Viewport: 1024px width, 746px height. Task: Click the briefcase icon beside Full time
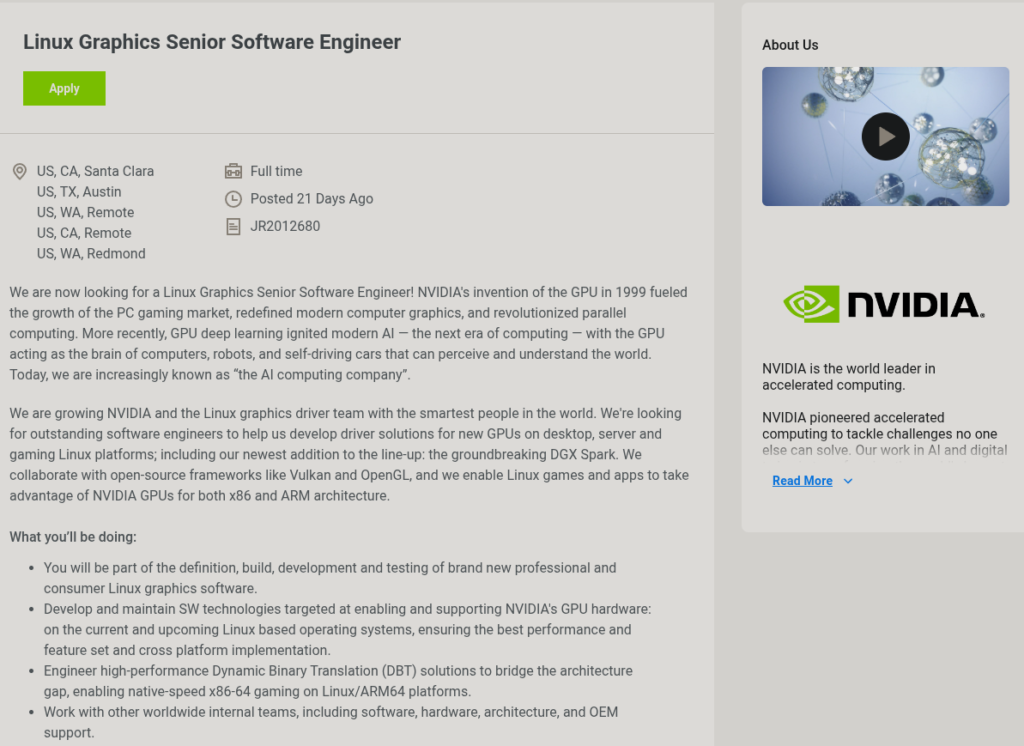coord(233,171)
